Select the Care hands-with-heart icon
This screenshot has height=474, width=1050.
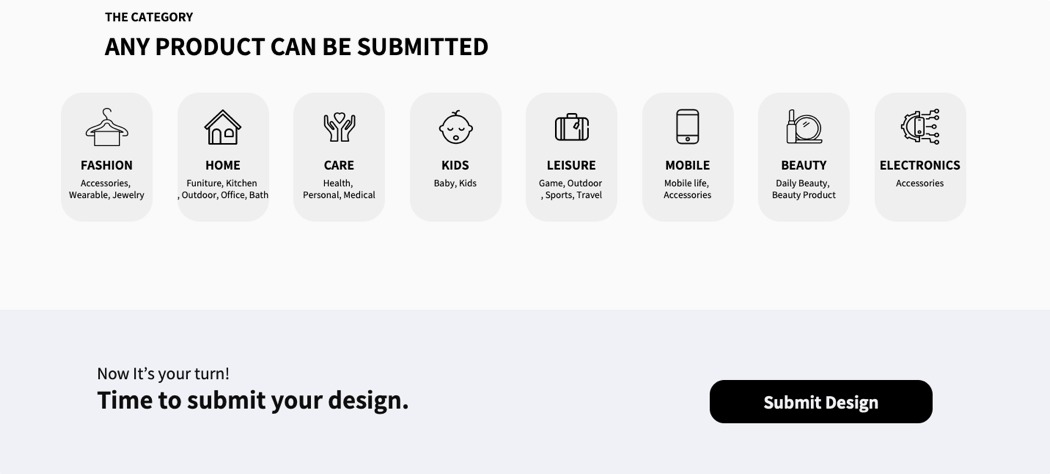point(339,127)
